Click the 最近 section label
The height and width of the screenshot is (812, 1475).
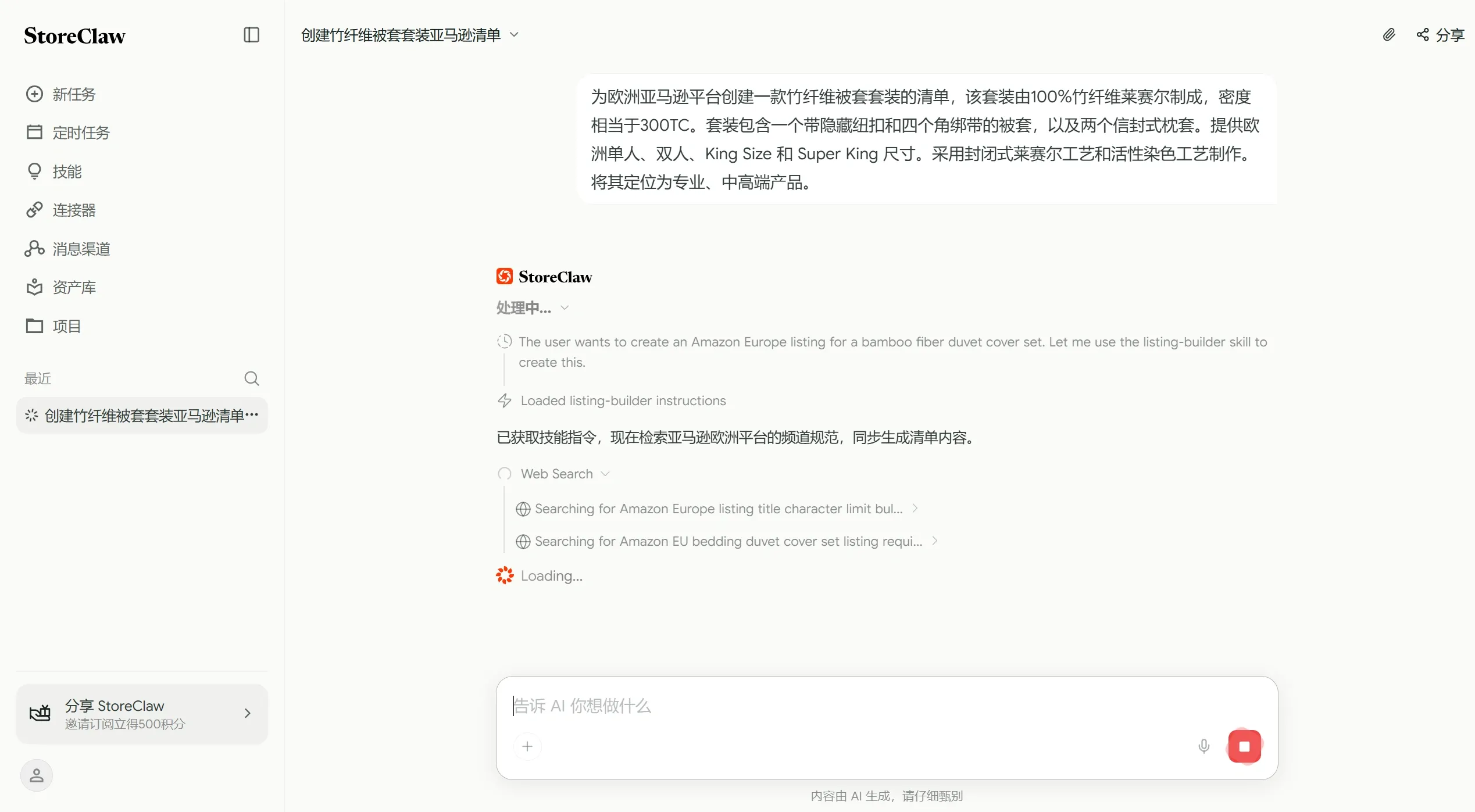pos(38,378)
